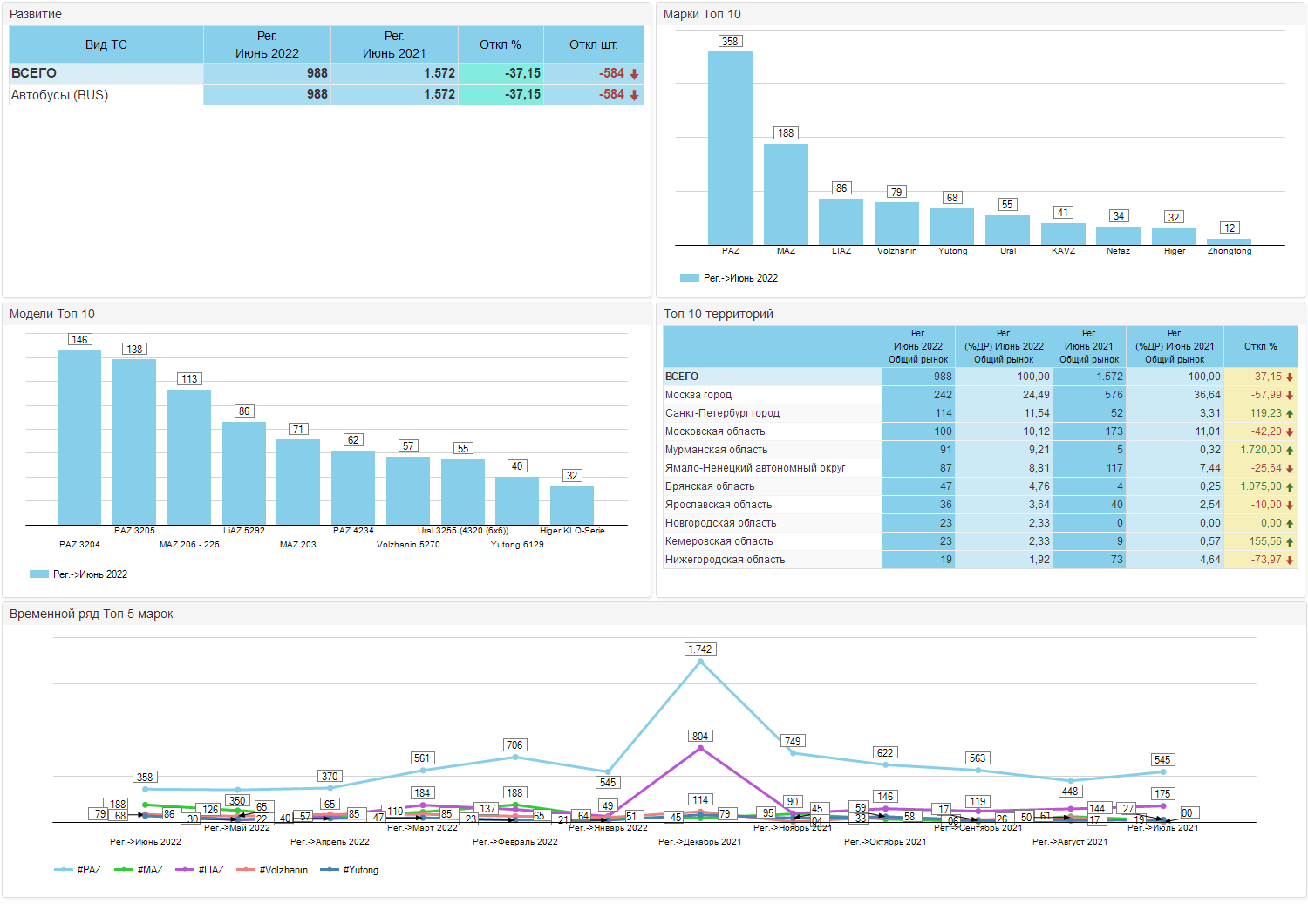Click the Volzhanin 5270 bar
This screenshot has height=924, width=1308.
(x=408, y=491)
